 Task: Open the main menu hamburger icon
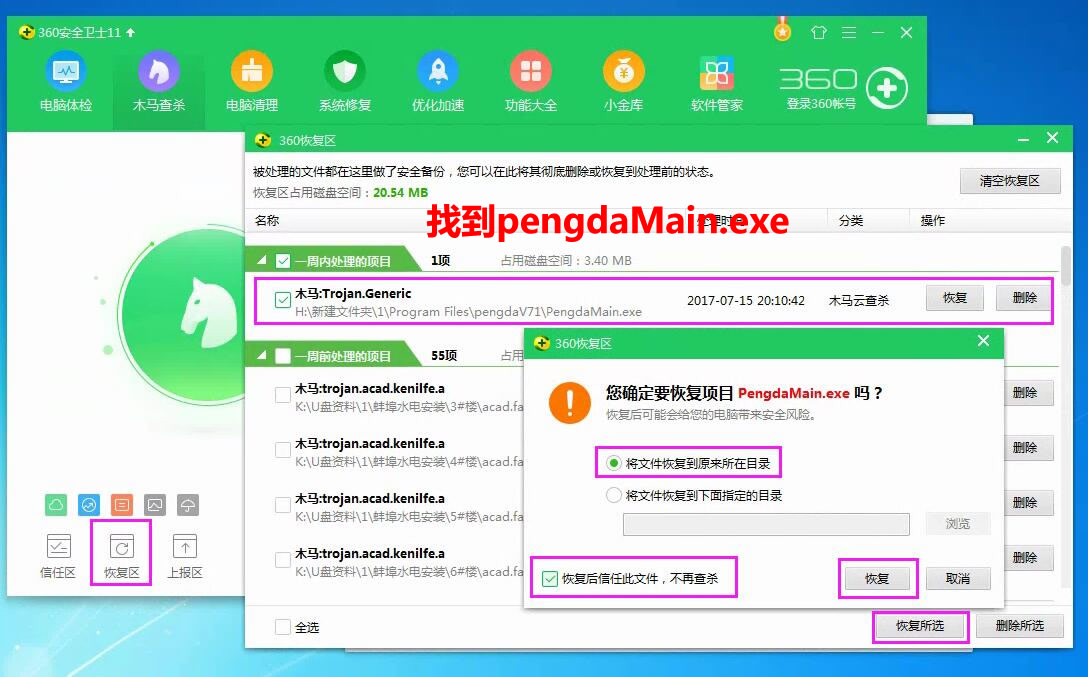pos(849,33)
